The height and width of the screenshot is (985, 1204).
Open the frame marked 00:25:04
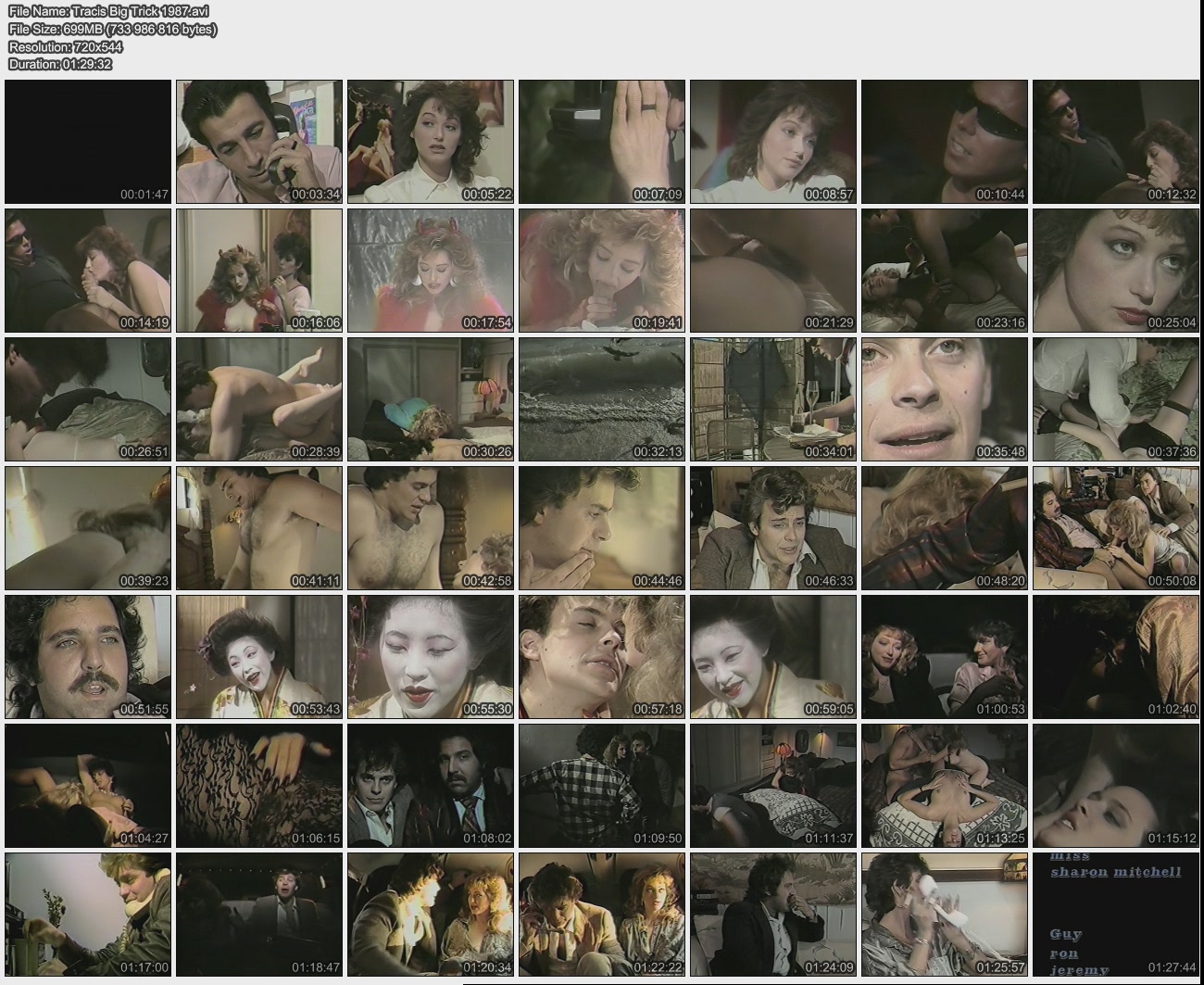pyautogui.click(x=1116, y=270)
